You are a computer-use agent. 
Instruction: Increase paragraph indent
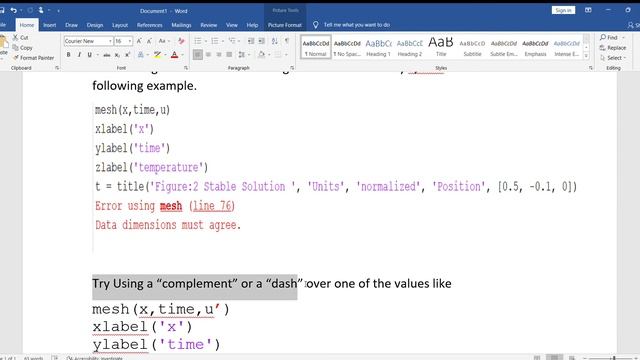click(261, 41)
